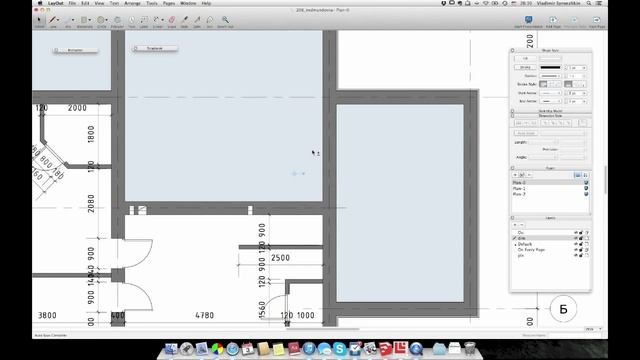640x360 pixels.
Task: Click the fill color swatch
Action: tap(550, 58)
